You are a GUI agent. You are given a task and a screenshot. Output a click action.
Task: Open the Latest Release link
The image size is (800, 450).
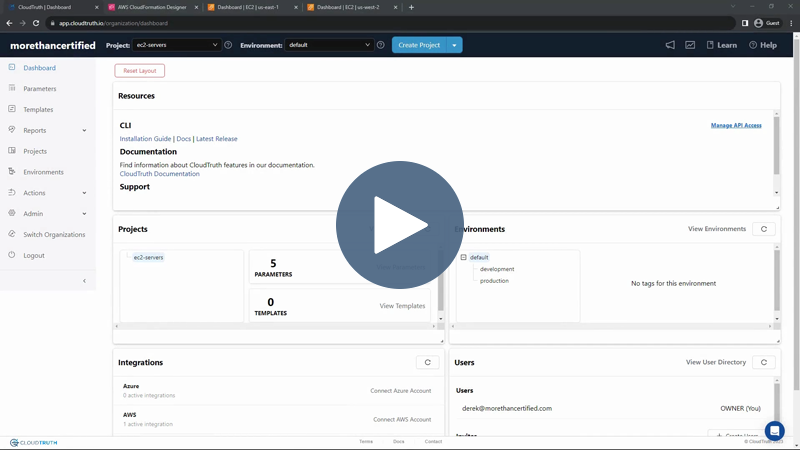(217, 139)
